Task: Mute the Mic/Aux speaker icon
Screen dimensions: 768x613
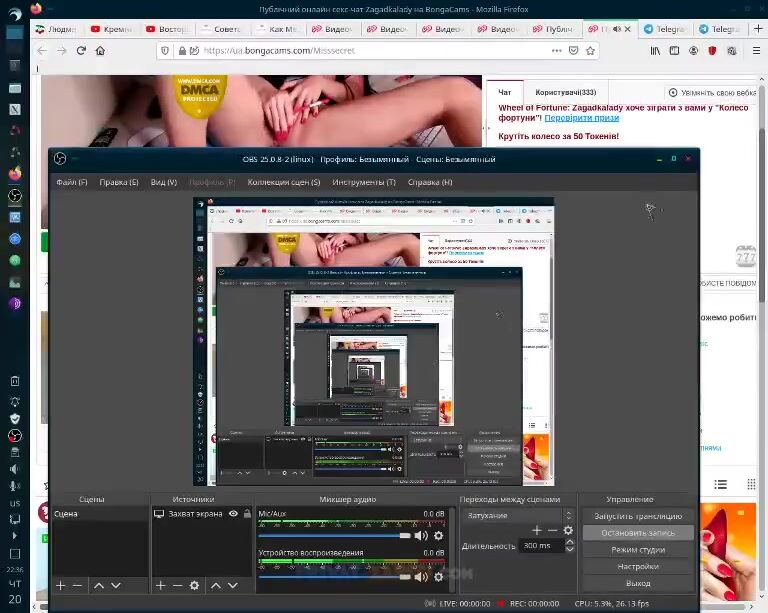Action: pyautogui.click(x=421, y=536)
